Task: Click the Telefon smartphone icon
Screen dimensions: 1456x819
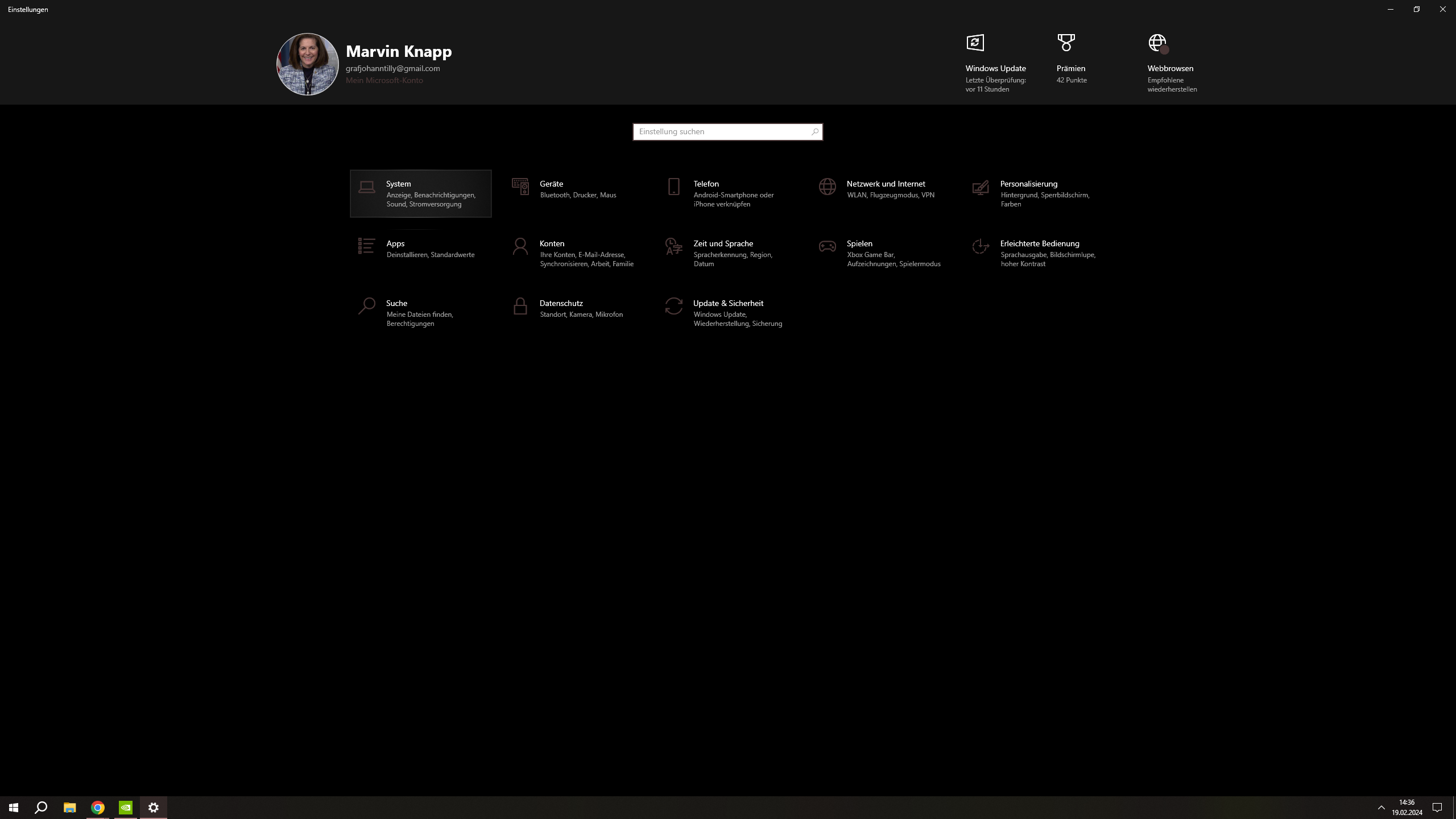Action: point(673,187)
